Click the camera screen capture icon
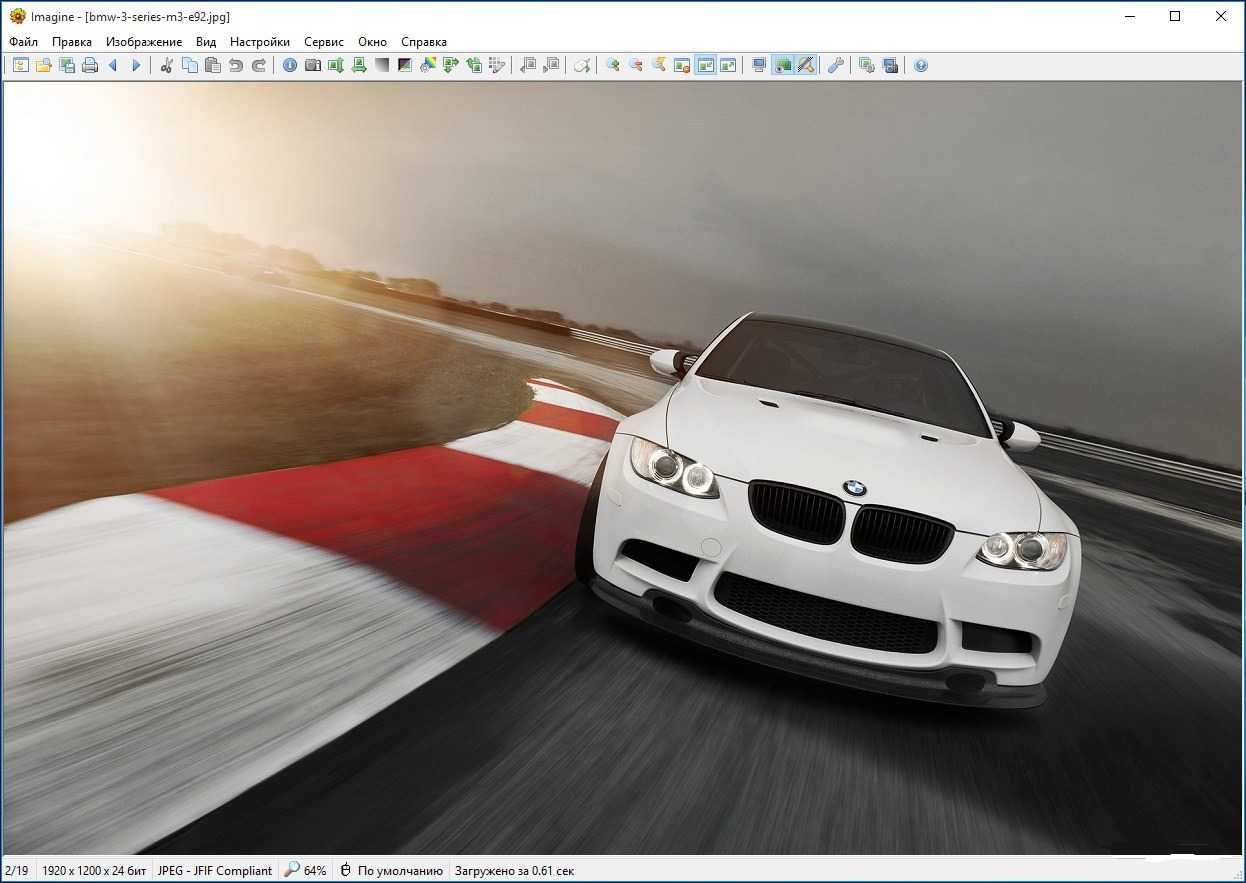Image resolution: width=1246 pixels, height=883 pixels. point(313,66)
